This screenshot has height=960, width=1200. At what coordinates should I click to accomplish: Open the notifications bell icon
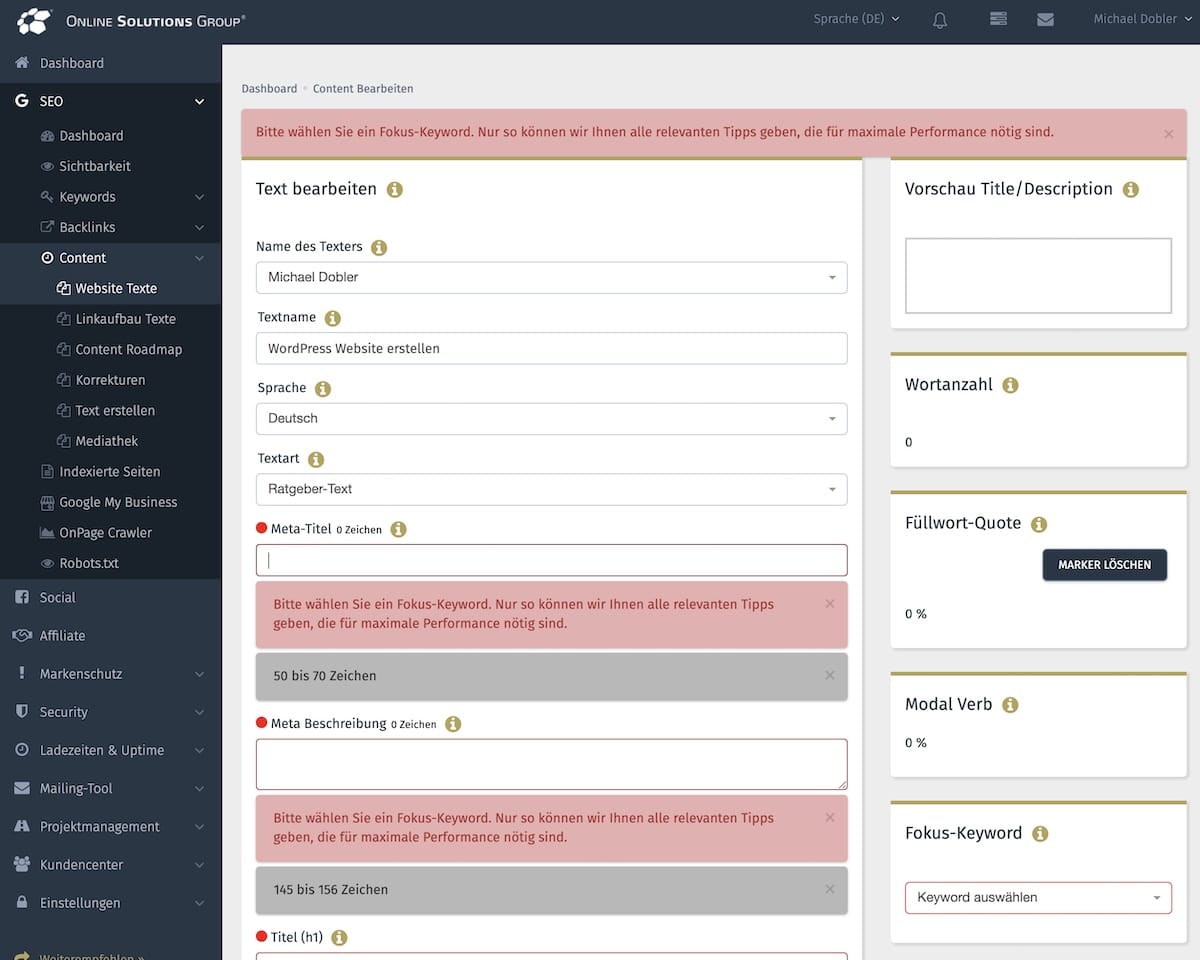[940, 20]
